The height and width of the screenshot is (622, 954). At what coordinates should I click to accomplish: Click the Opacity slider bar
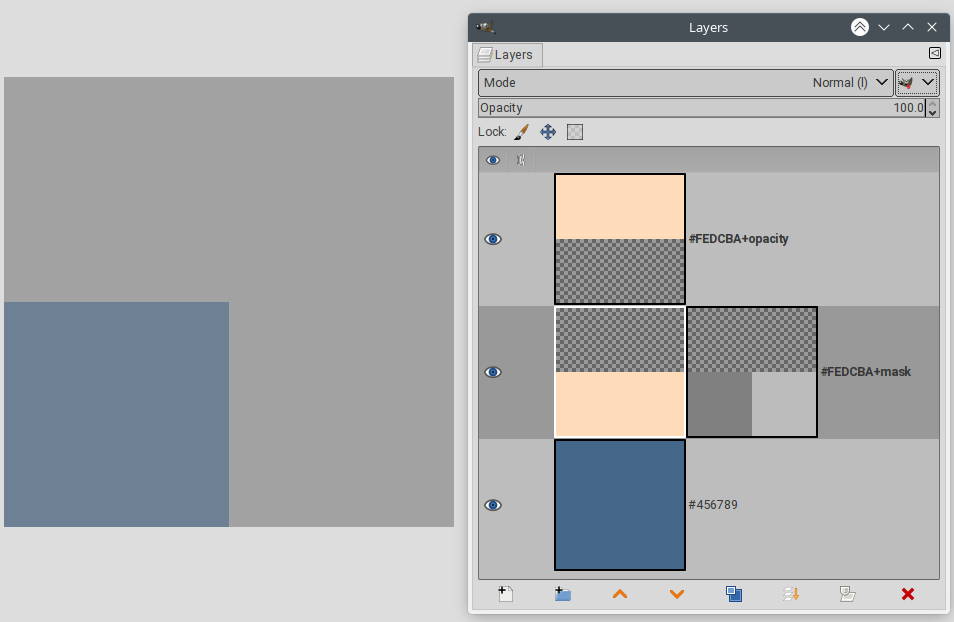(702, 108)
